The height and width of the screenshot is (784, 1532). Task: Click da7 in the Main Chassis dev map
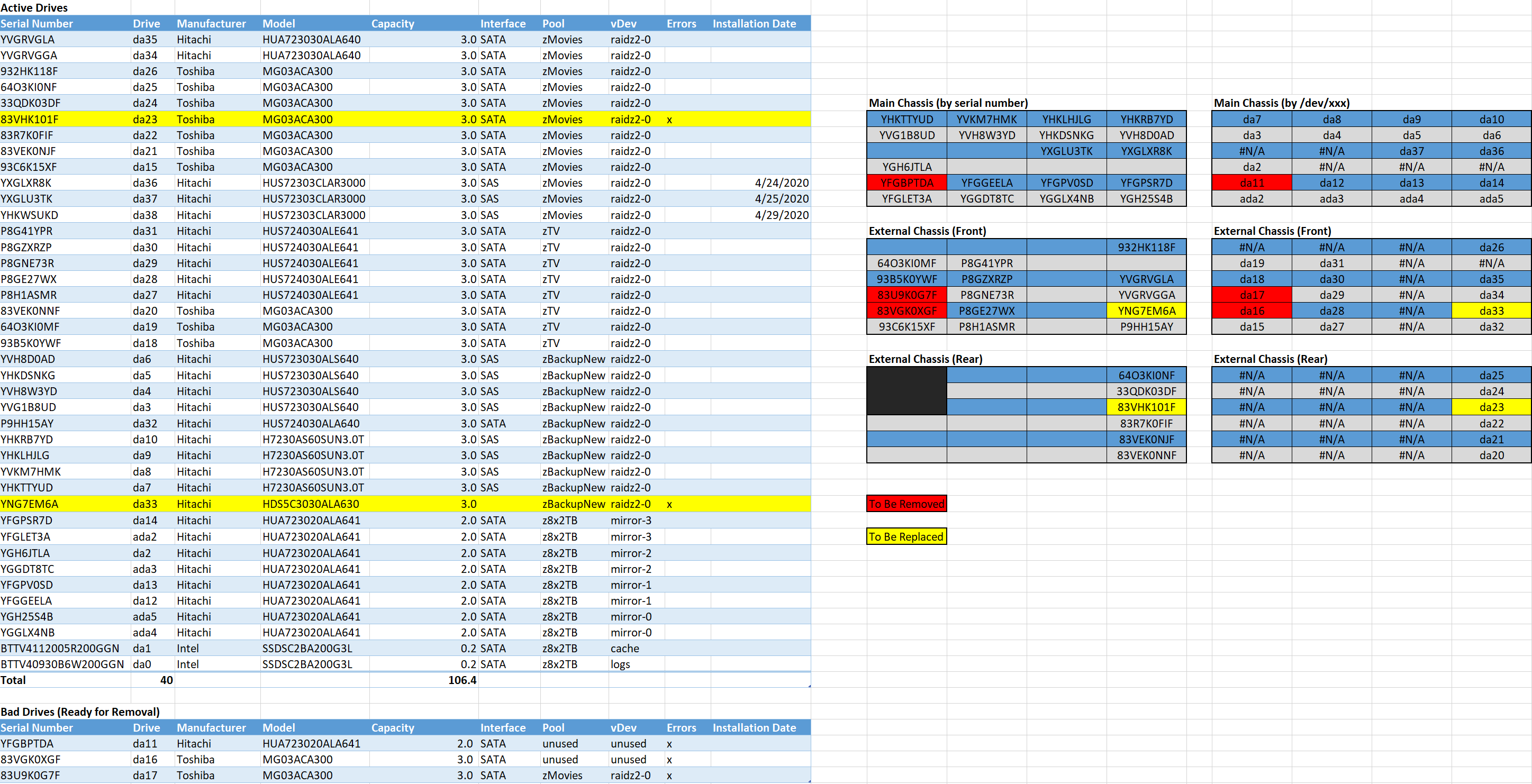click(1252, 120)
